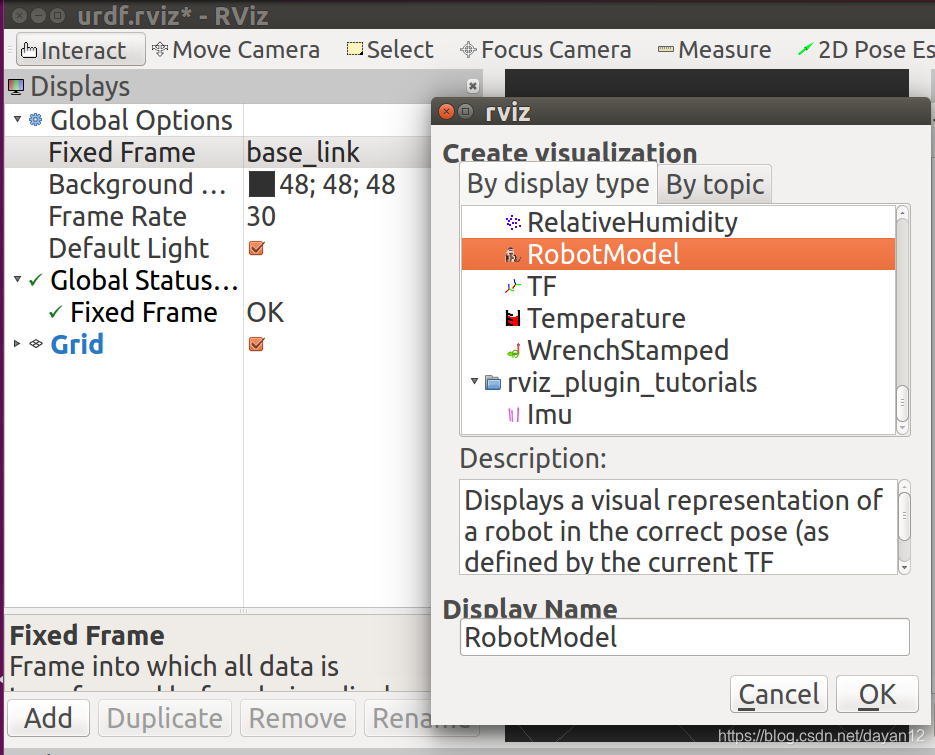
Task: Activate the Measure tool
Action: pos(714,50)
